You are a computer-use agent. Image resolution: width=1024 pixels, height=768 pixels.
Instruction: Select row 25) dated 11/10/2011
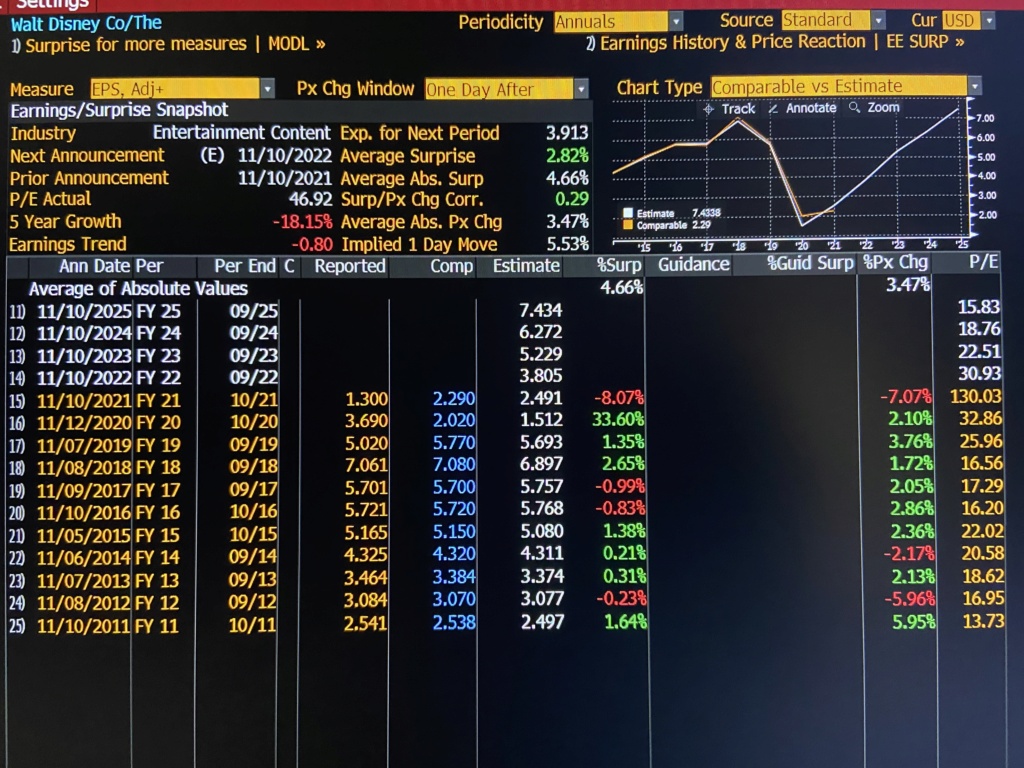505,624
